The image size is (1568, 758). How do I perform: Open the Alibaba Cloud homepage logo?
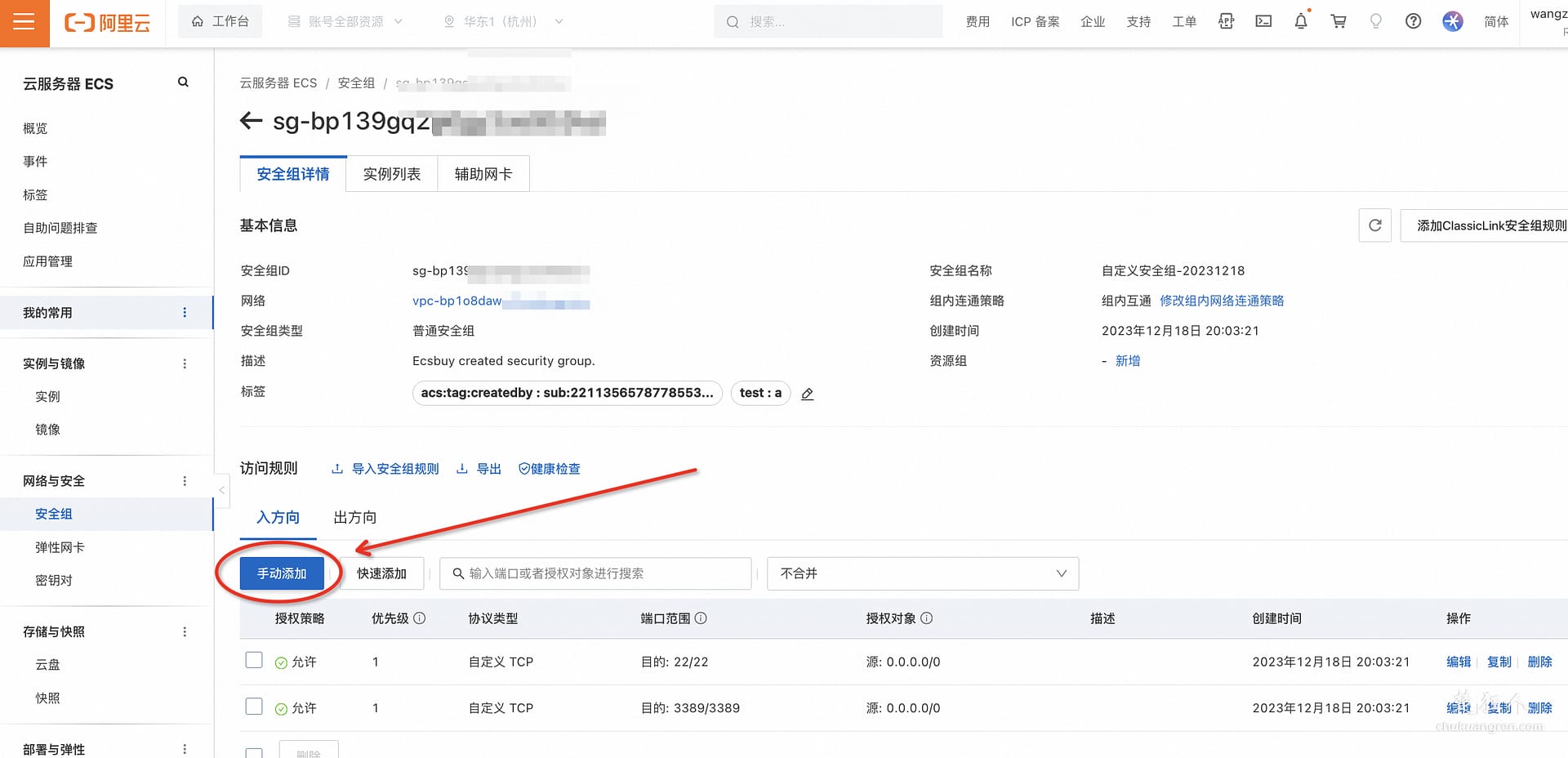click(x=106, y=22)
